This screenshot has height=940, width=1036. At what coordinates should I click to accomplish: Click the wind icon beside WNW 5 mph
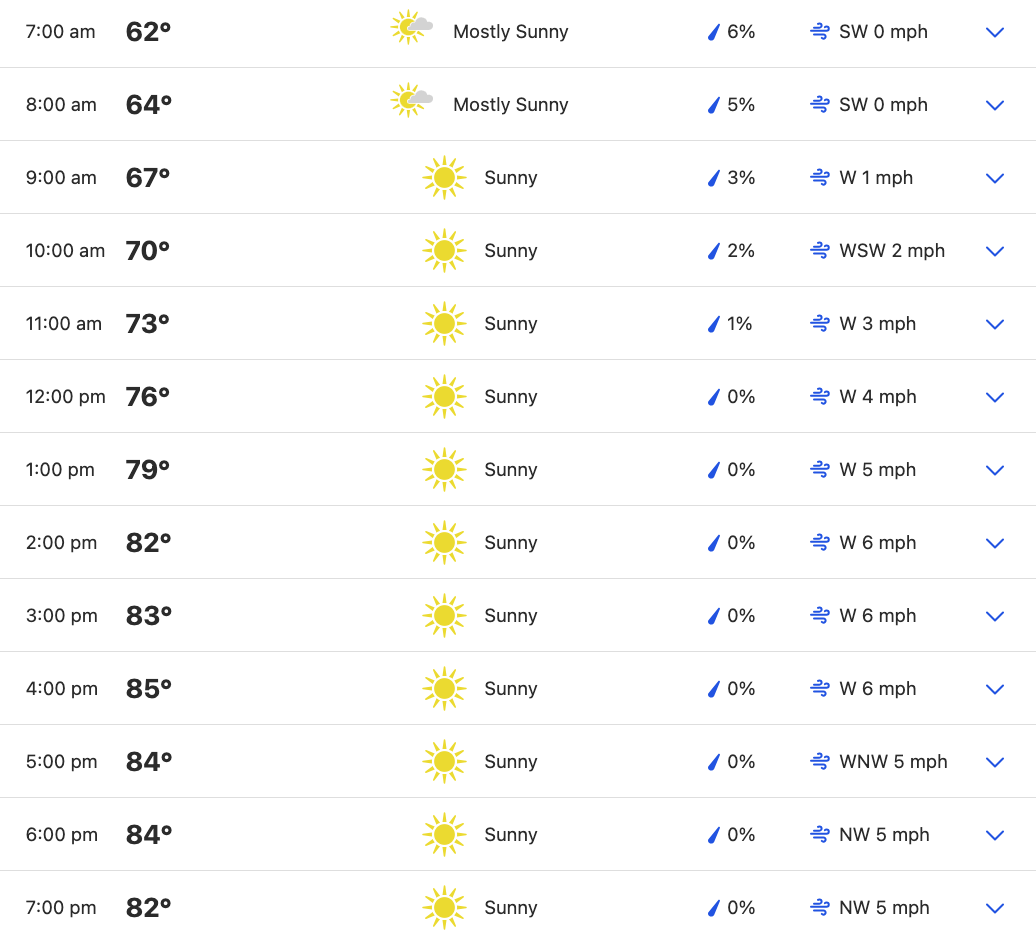[820, 762]
